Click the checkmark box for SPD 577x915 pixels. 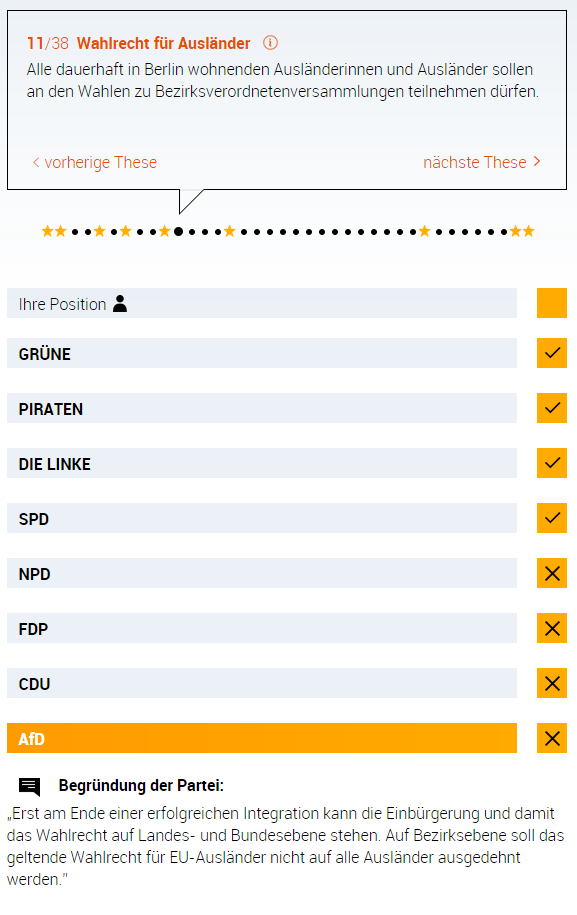(552, 518)
